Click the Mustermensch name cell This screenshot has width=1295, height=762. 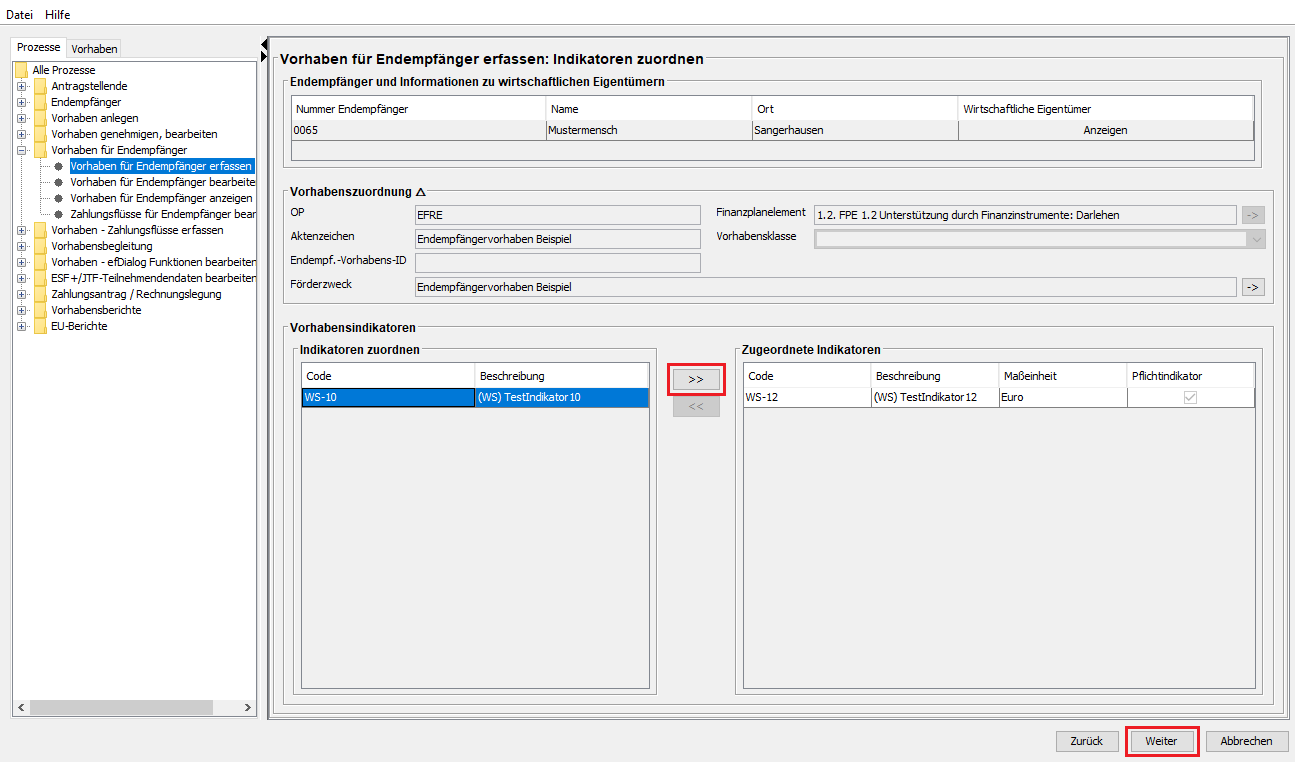(x=649, y=130)
